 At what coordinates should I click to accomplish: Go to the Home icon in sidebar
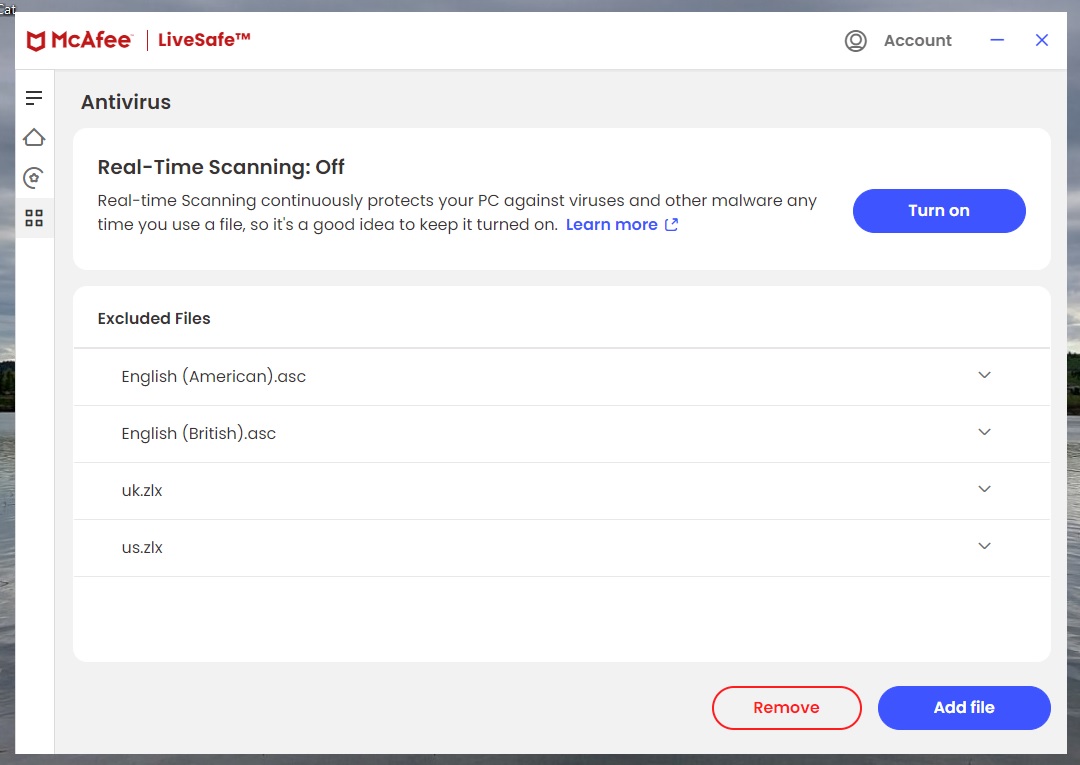point(34,138)
